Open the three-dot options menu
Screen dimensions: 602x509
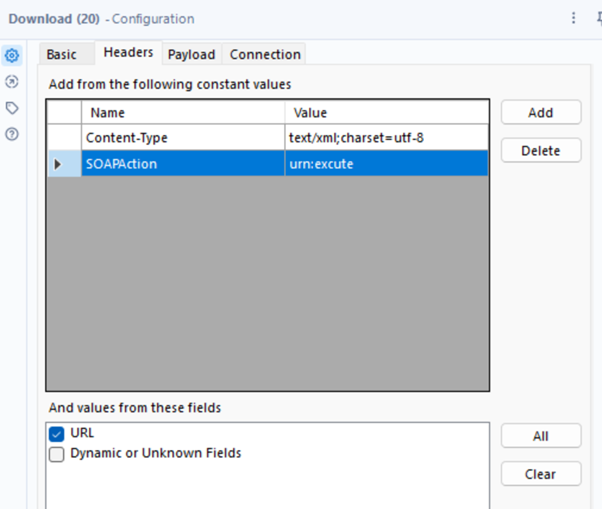click(573, 18)
